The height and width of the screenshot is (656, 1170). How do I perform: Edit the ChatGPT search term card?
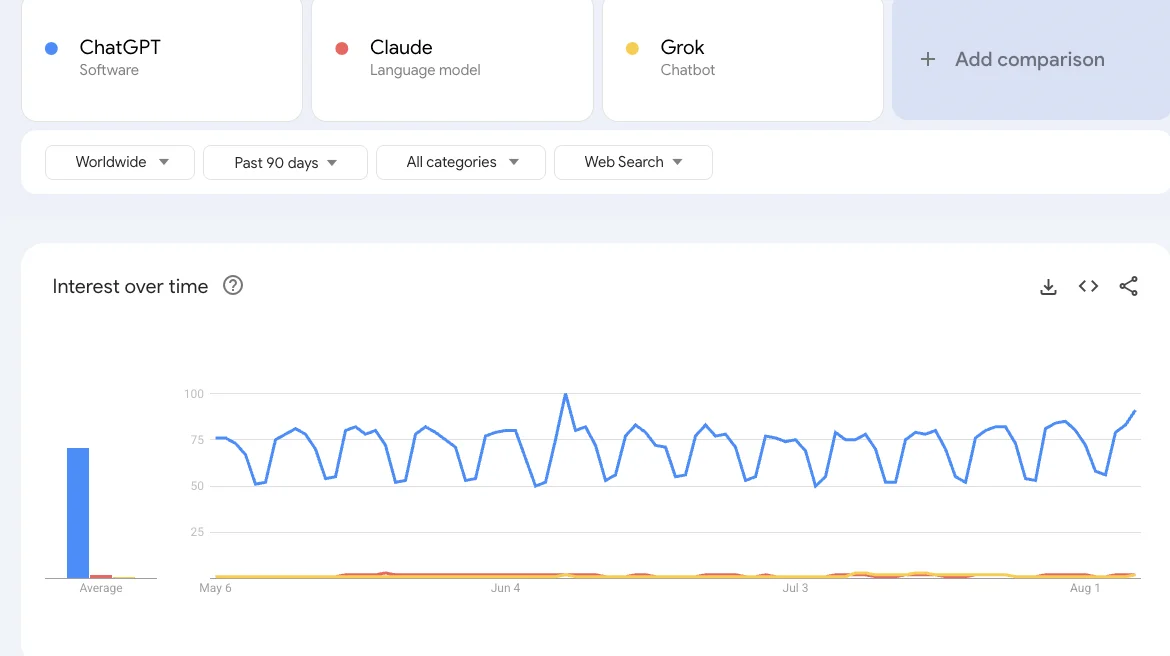tap(162, 58)
